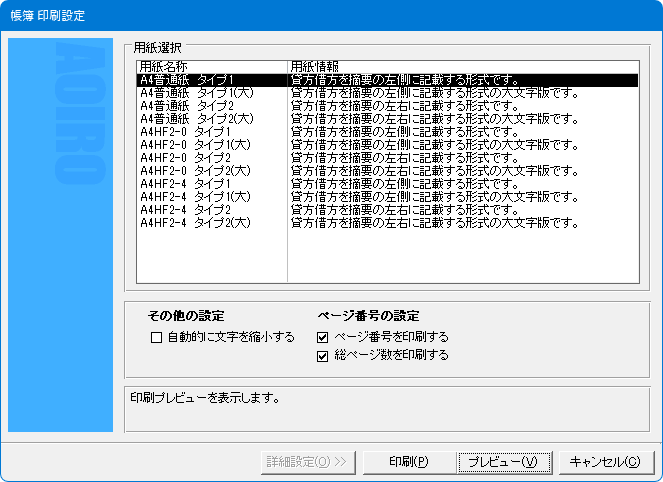663x482 pixels.
Task: Enable auto shrink text checkbox (自動的に文字を縮小する)
Action: [x=156, y=337]
